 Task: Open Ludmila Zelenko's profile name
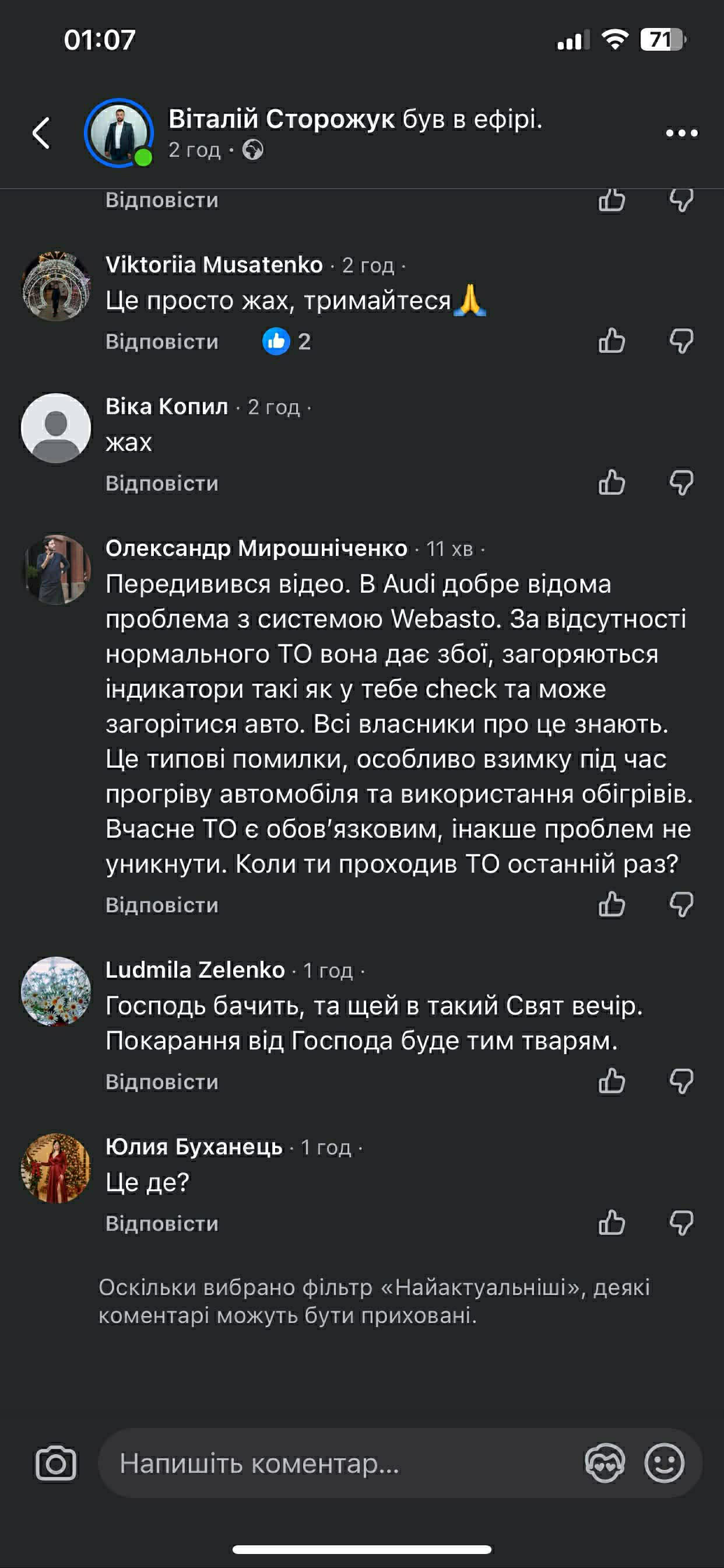[195, 970]
